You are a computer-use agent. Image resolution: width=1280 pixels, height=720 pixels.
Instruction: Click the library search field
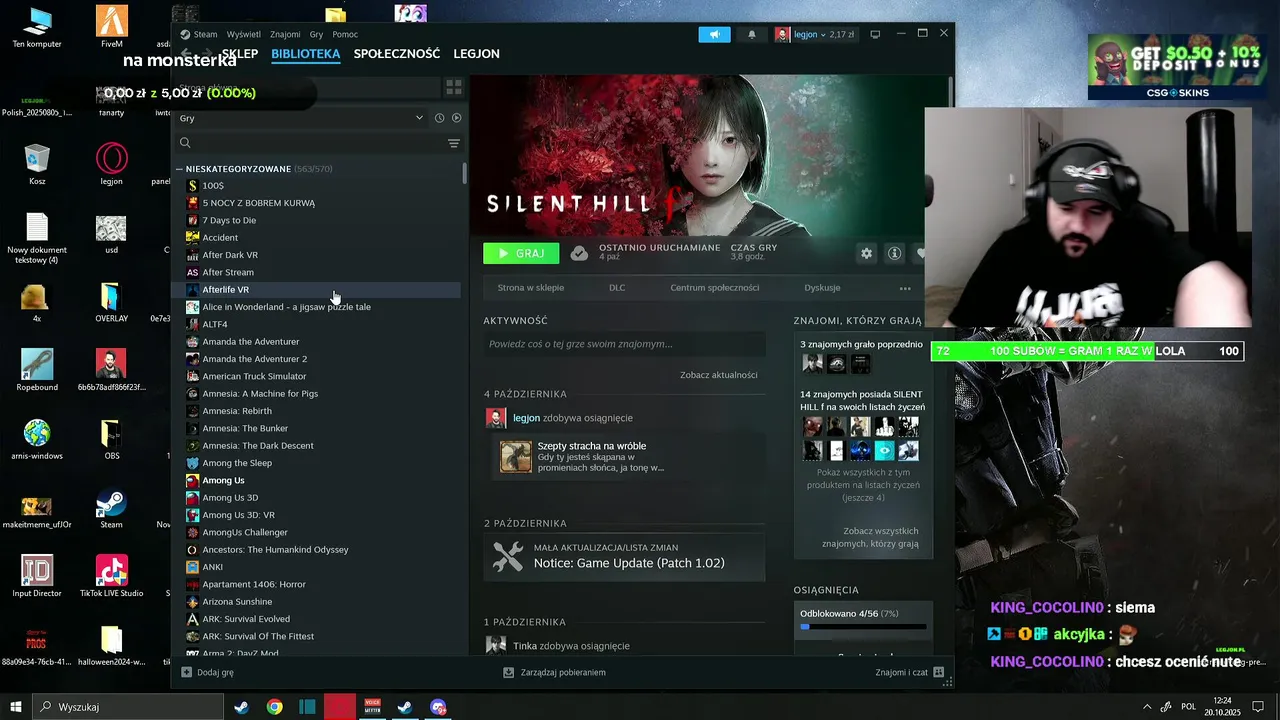310,143
